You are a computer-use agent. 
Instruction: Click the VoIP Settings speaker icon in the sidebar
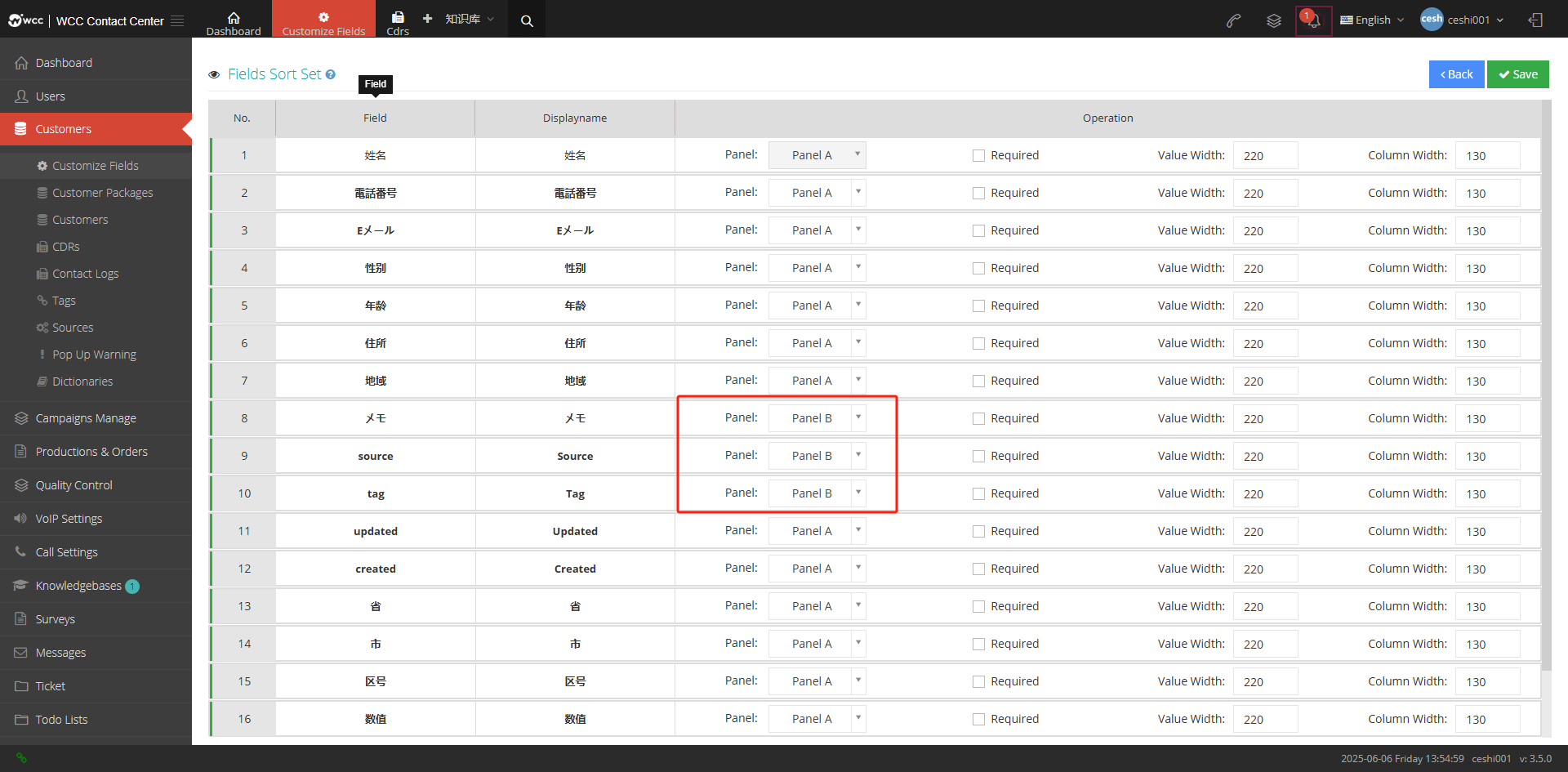[21, 519]
